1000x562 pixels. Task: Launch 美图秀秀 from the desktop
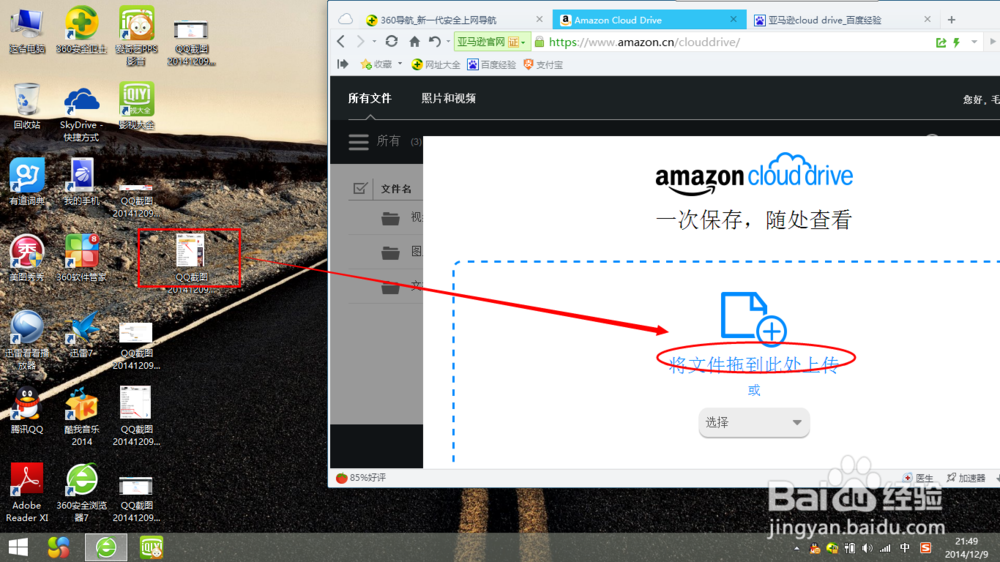click(27, 258)
